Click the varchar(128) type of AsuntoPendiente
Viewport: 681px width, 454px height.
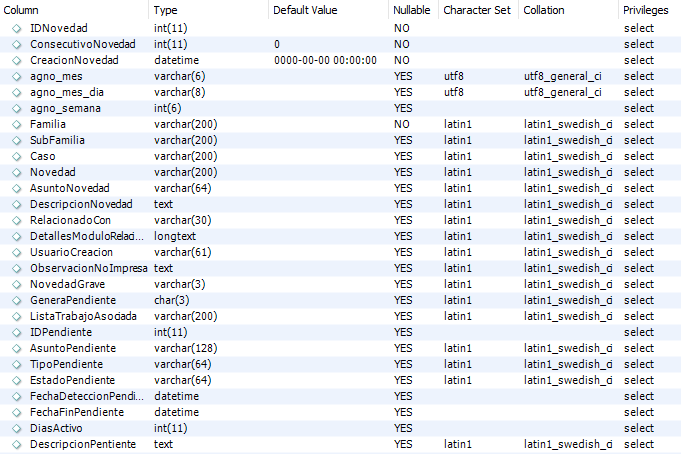pyautogui.click(x=185, y=348)
